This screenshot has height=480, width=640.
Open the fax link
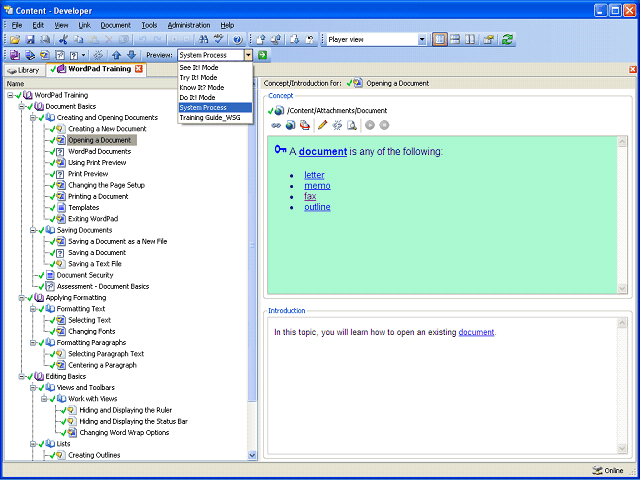(310, 196)
